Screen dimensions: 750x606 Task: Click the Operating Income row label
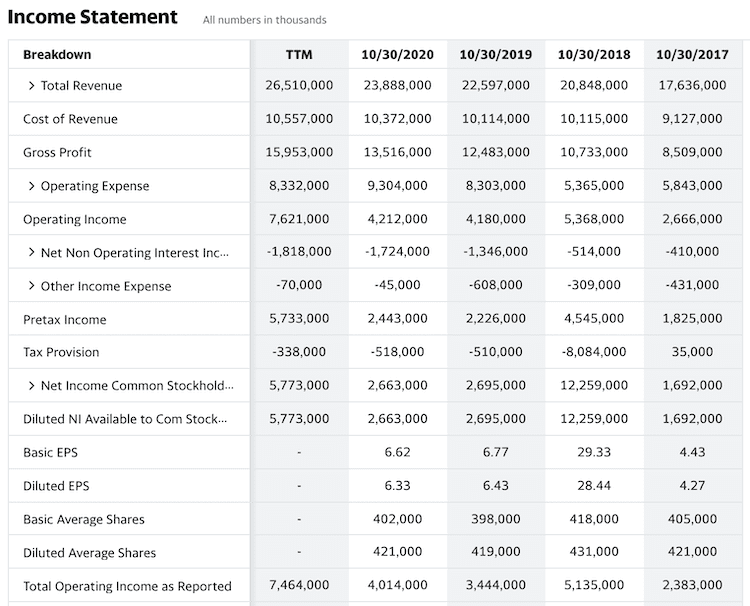point(75,220)
